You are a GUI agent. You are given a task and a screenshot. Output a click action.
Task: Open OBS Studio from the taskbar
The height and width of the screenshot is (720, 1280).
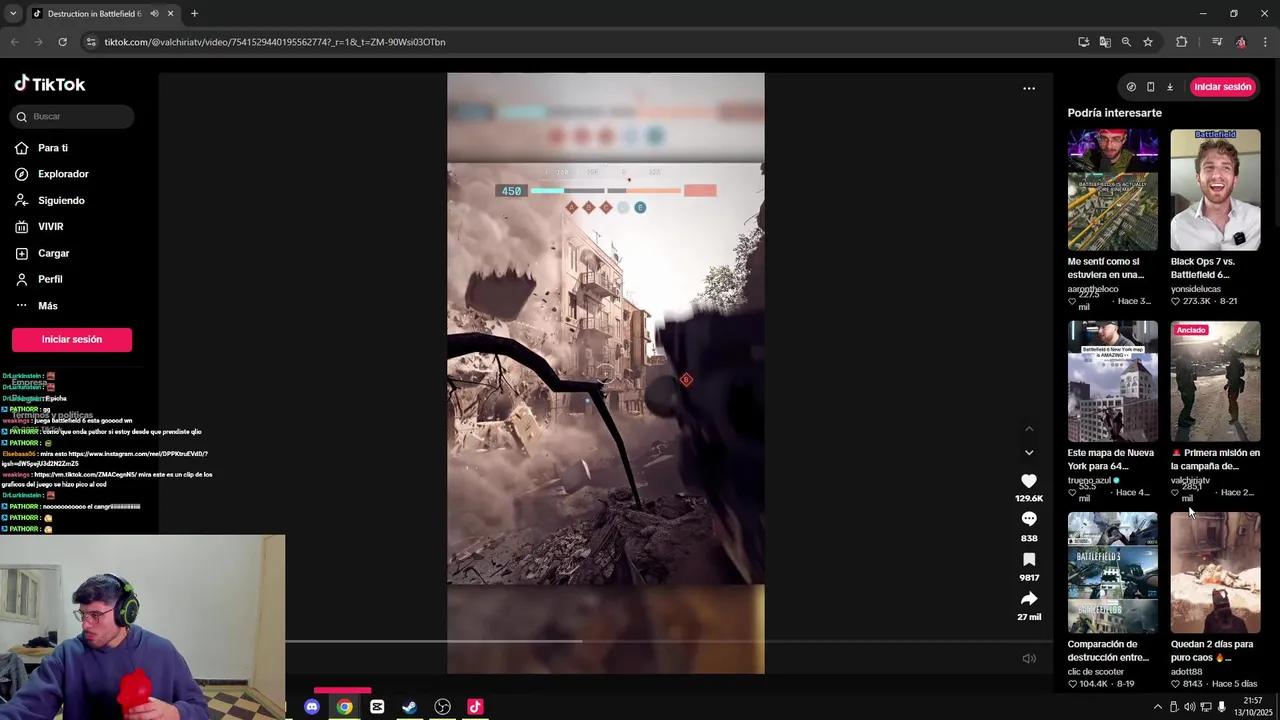[442, 707]
